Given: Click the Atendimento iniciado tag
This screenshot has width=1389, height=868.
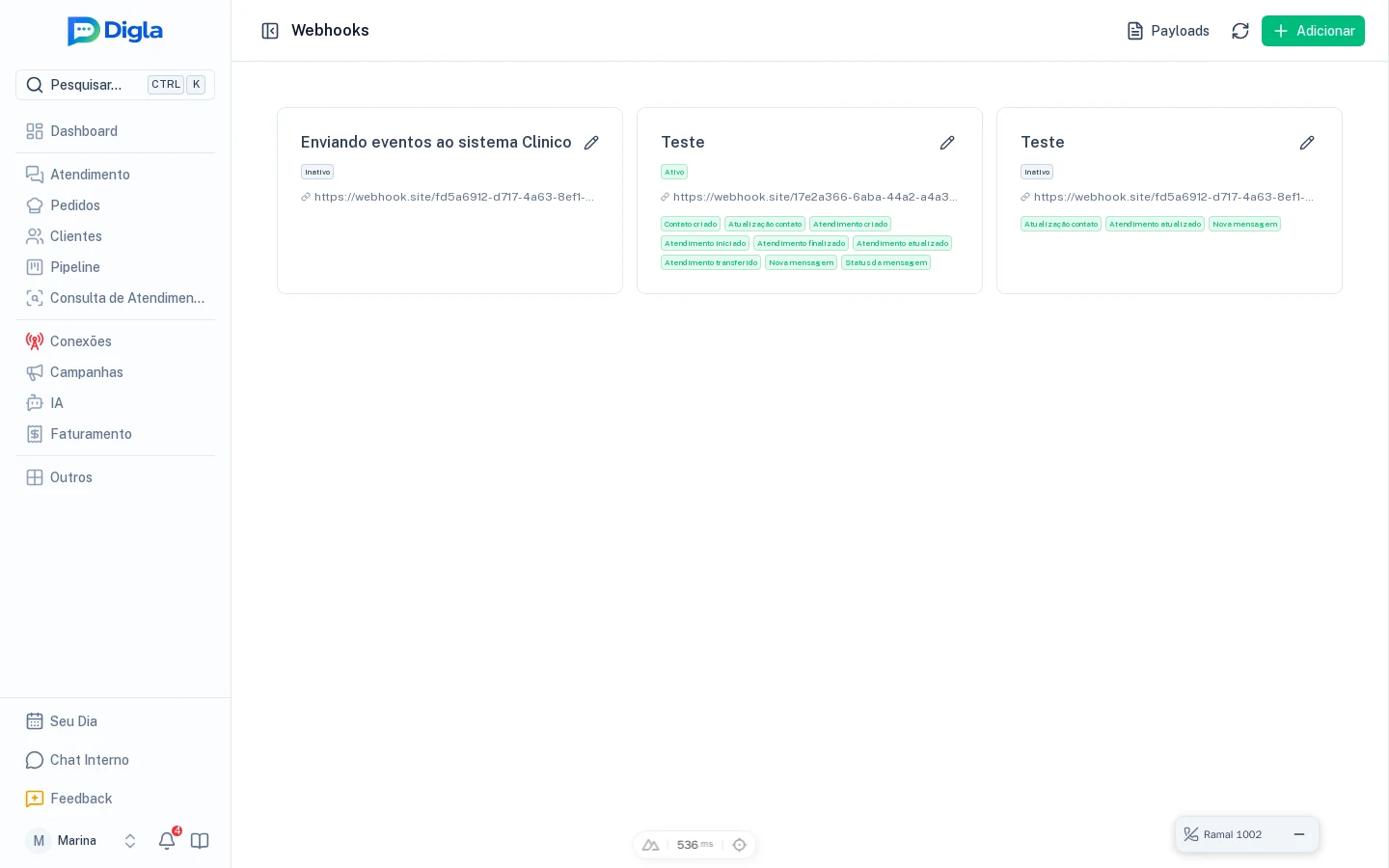Looking at the screenshot, I should coord(705,243).
